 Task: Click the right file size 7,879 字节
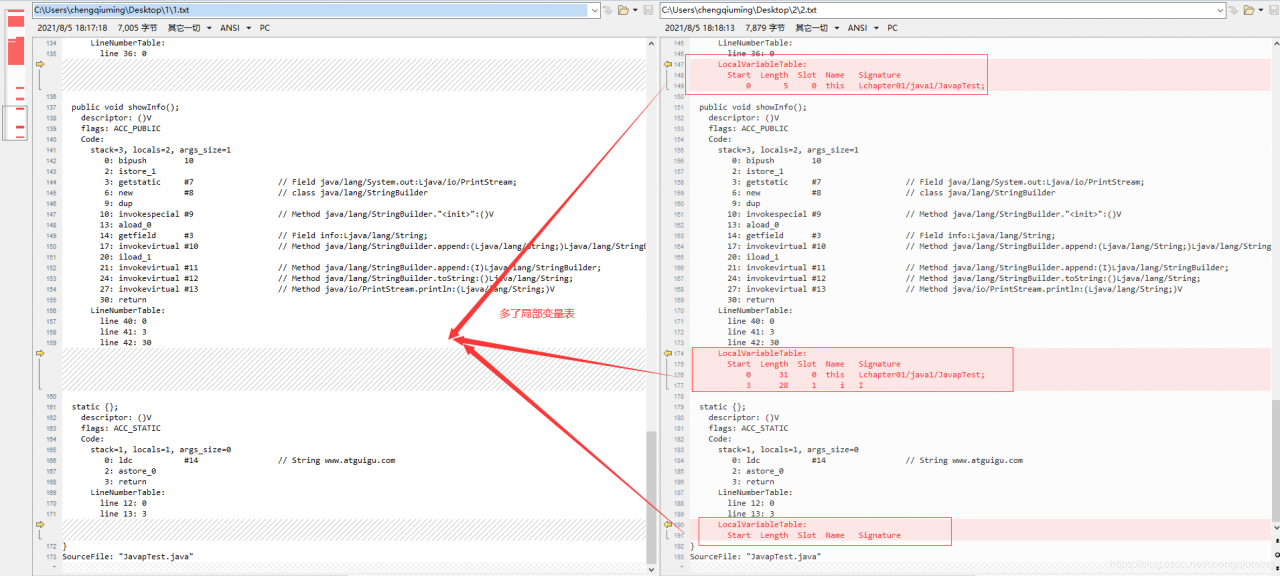pyautogui.click(x=765, y=28)
